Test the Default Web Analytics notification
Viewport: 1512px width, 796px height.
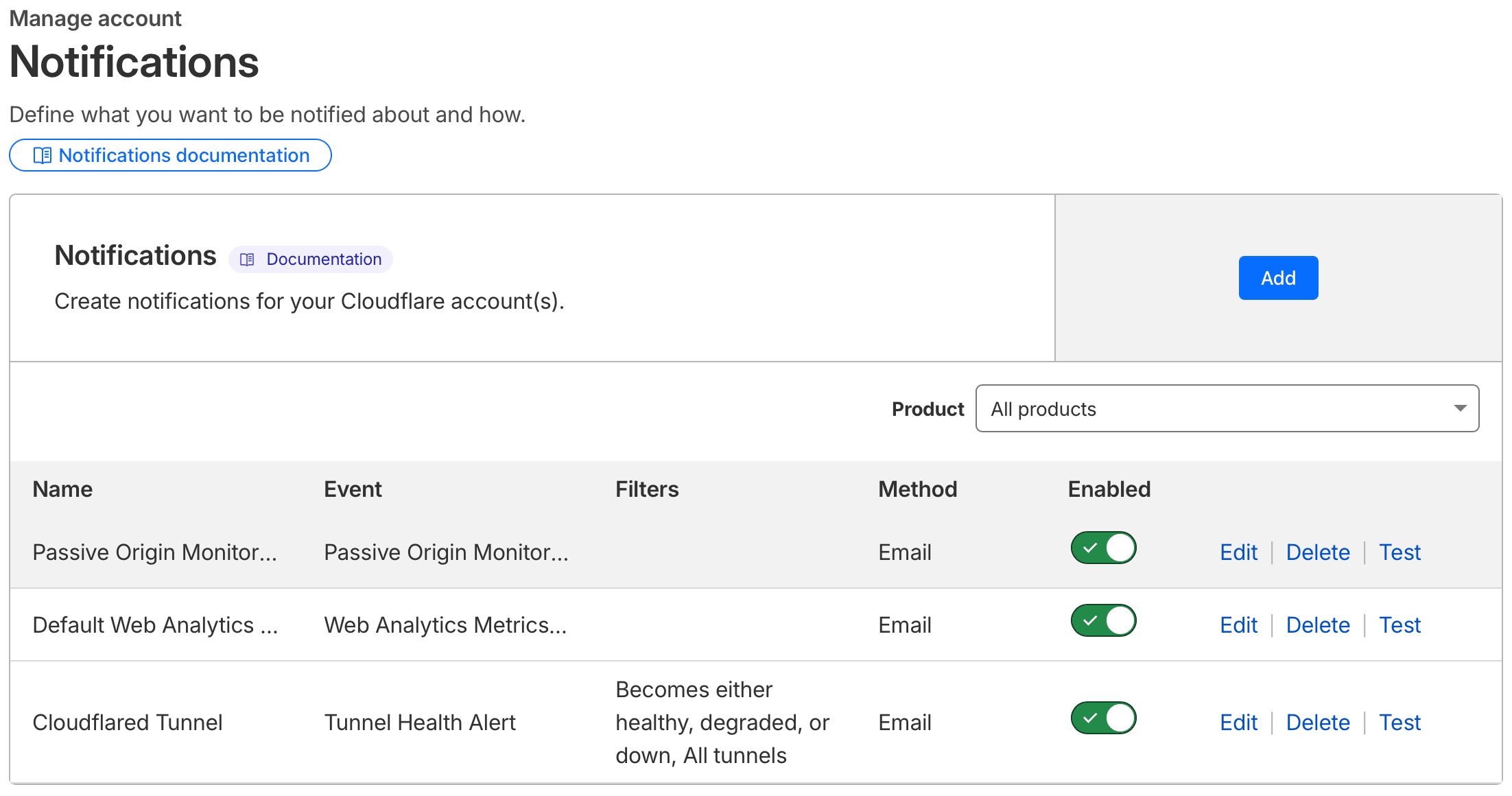tap(1399, 625)
